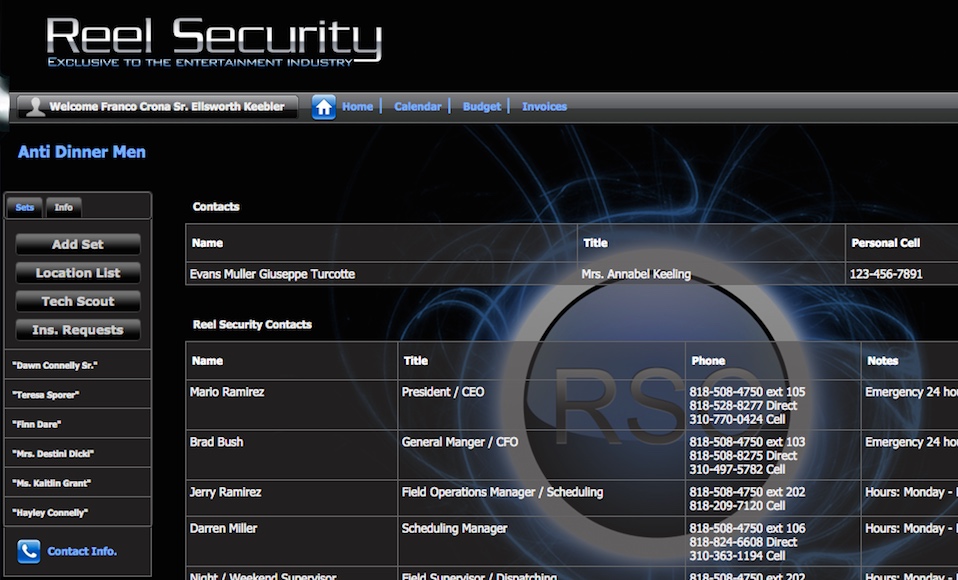Click the name Brad Bush

(x=216, y=442)
